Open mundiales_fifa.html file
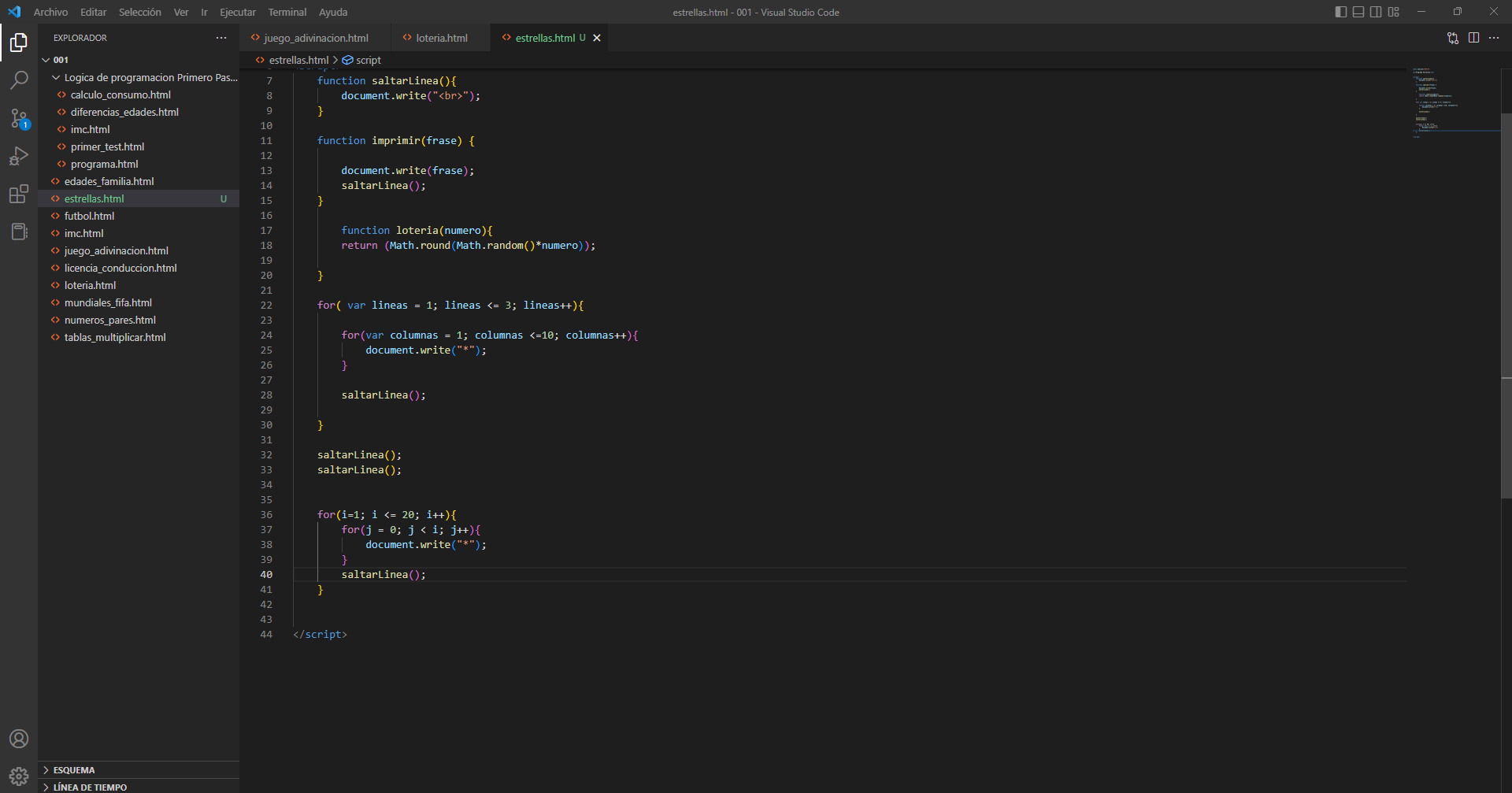This screenshot has width=1512, height=793. coord(139,302)
